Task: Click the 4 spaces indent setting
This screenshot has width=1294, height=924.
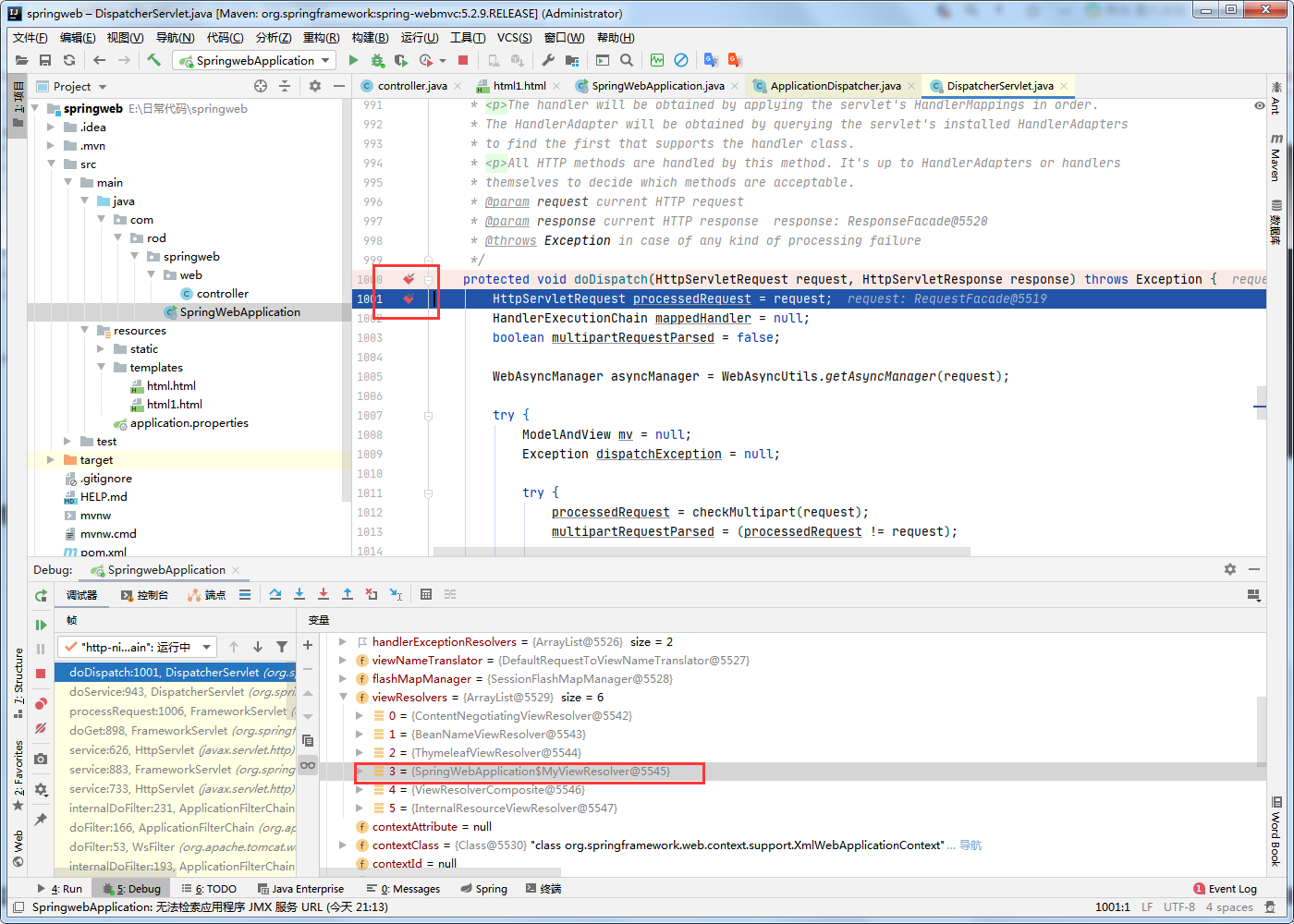Action: (1229, 907)
